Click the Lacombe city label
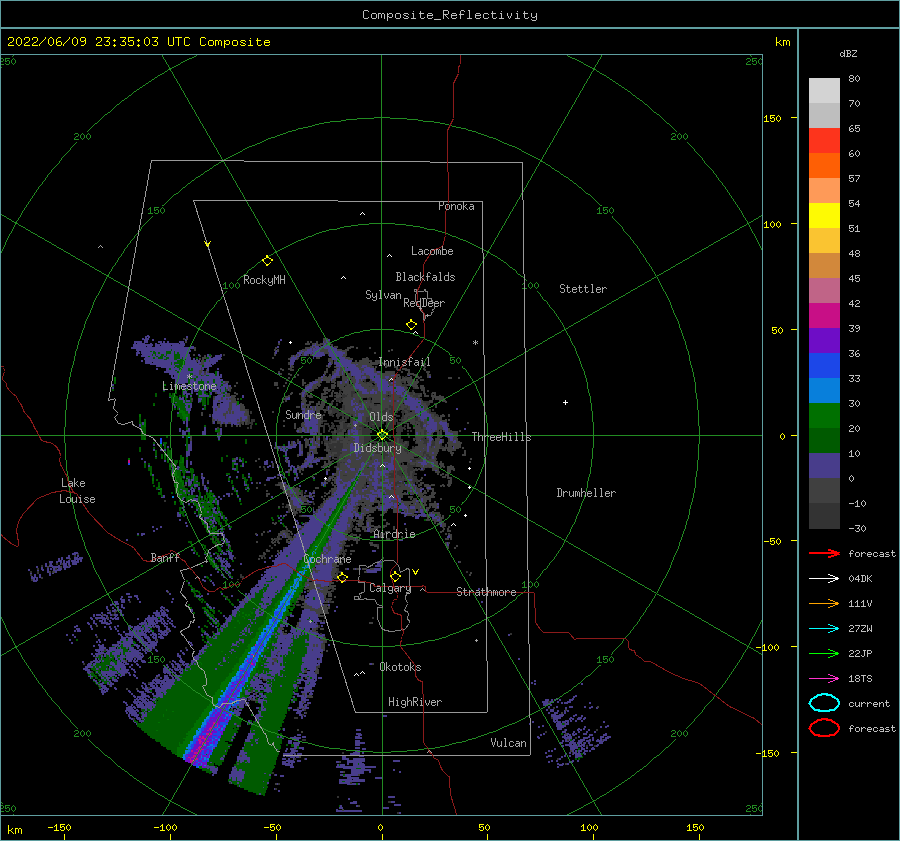This screenshot has width=900, height=841. click(432, 251)
